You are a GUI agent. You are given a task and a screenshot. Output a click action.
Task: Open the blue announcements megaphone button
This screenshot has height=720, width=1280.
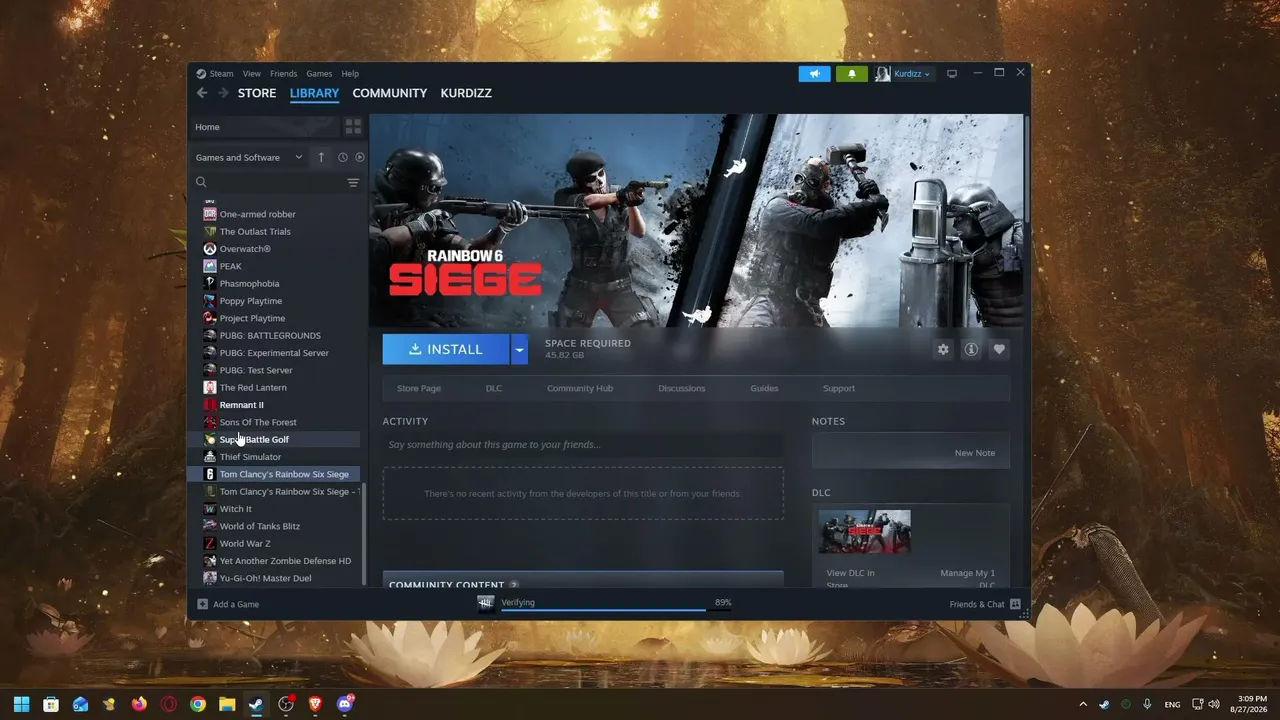click(815, 74)
